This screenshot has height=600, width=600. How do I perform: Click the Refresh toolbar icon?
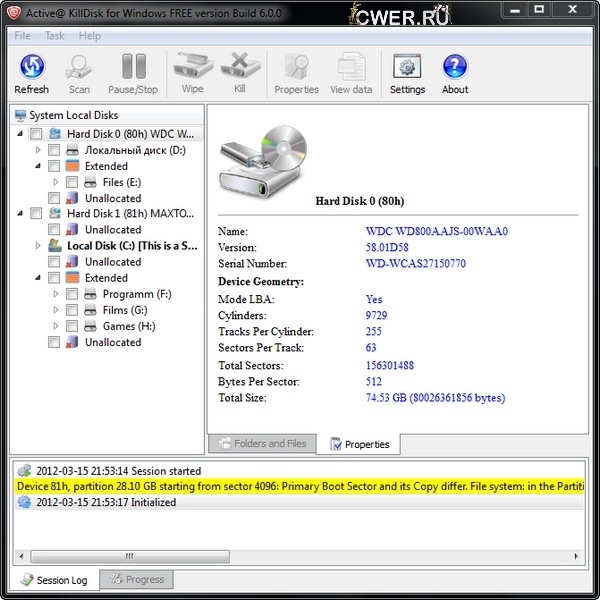[x=31, y=74]
